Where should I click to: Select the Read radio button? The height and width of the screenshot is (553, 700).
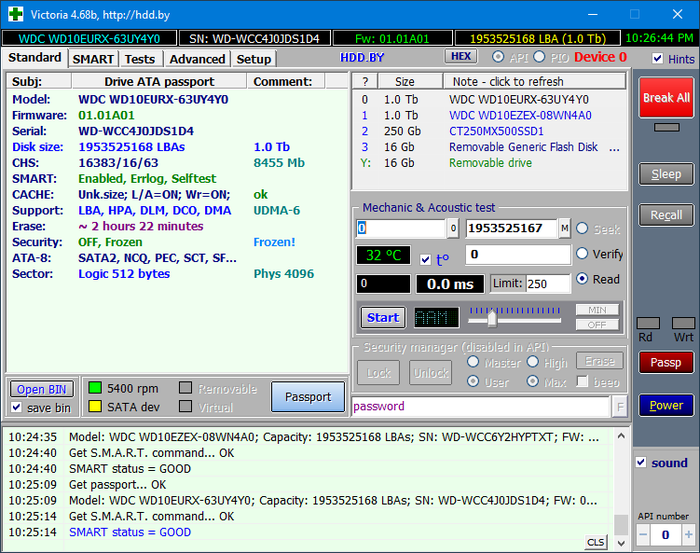[x=582, y=279]
